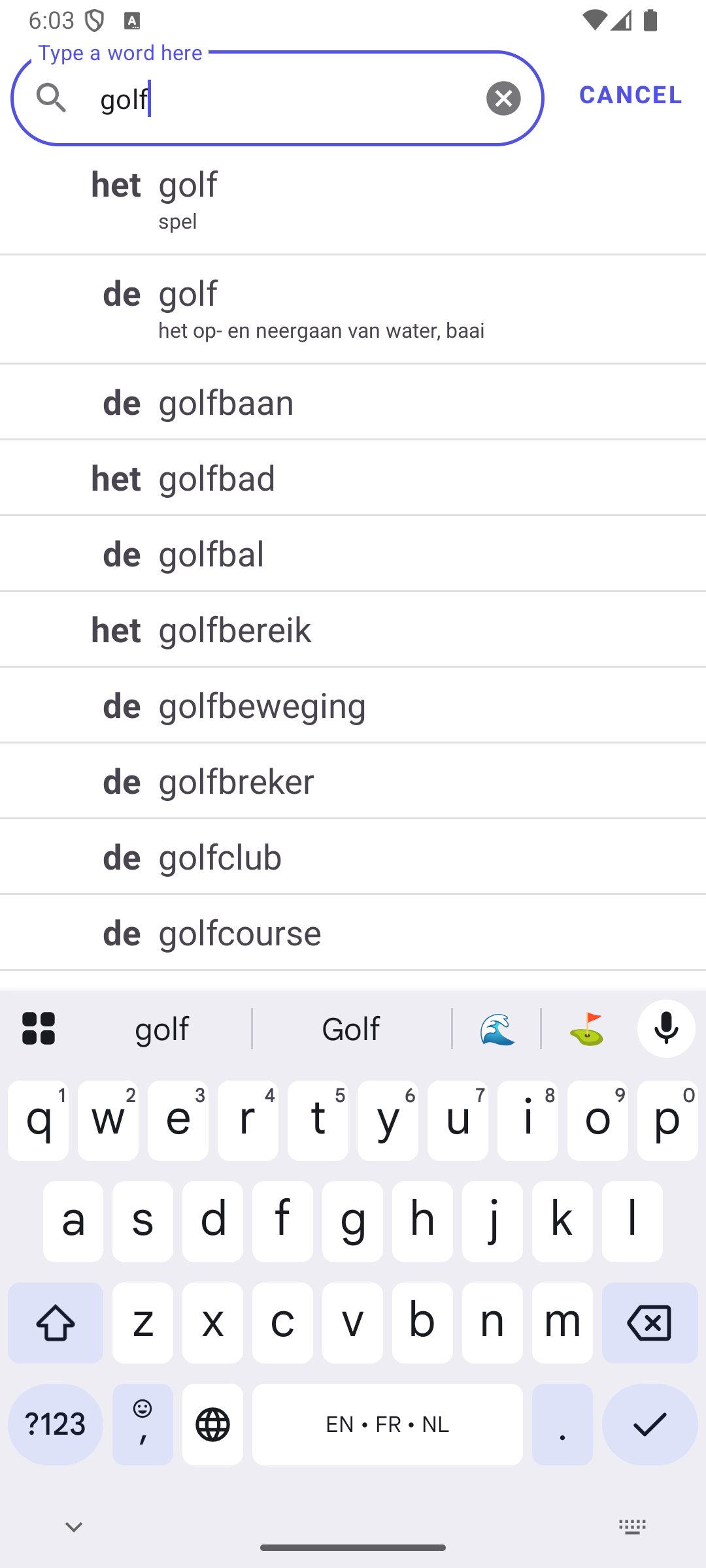This screenshot has width=706, height=1568.
Task: Clear the search text with X icon
Action: pyautogui.click(x=503, y=99)
